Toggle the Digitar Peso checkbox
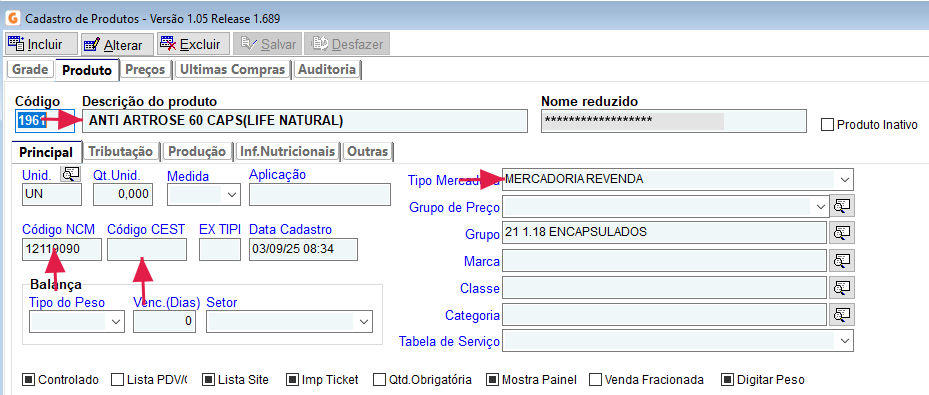 (728, 380)
